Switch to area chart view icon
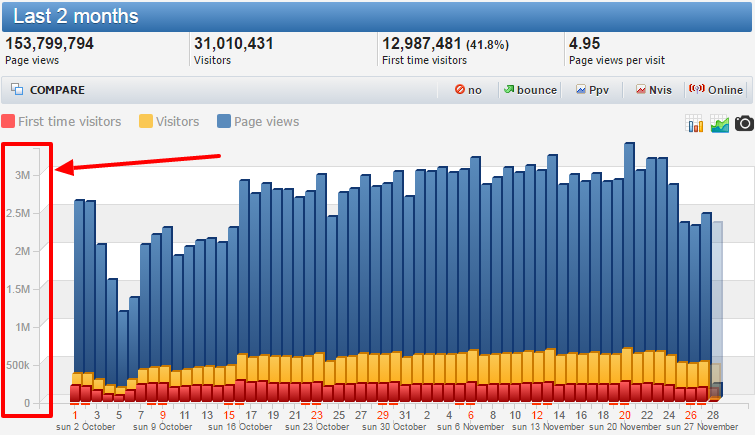 pyautogui.click(x=720, y=123)
